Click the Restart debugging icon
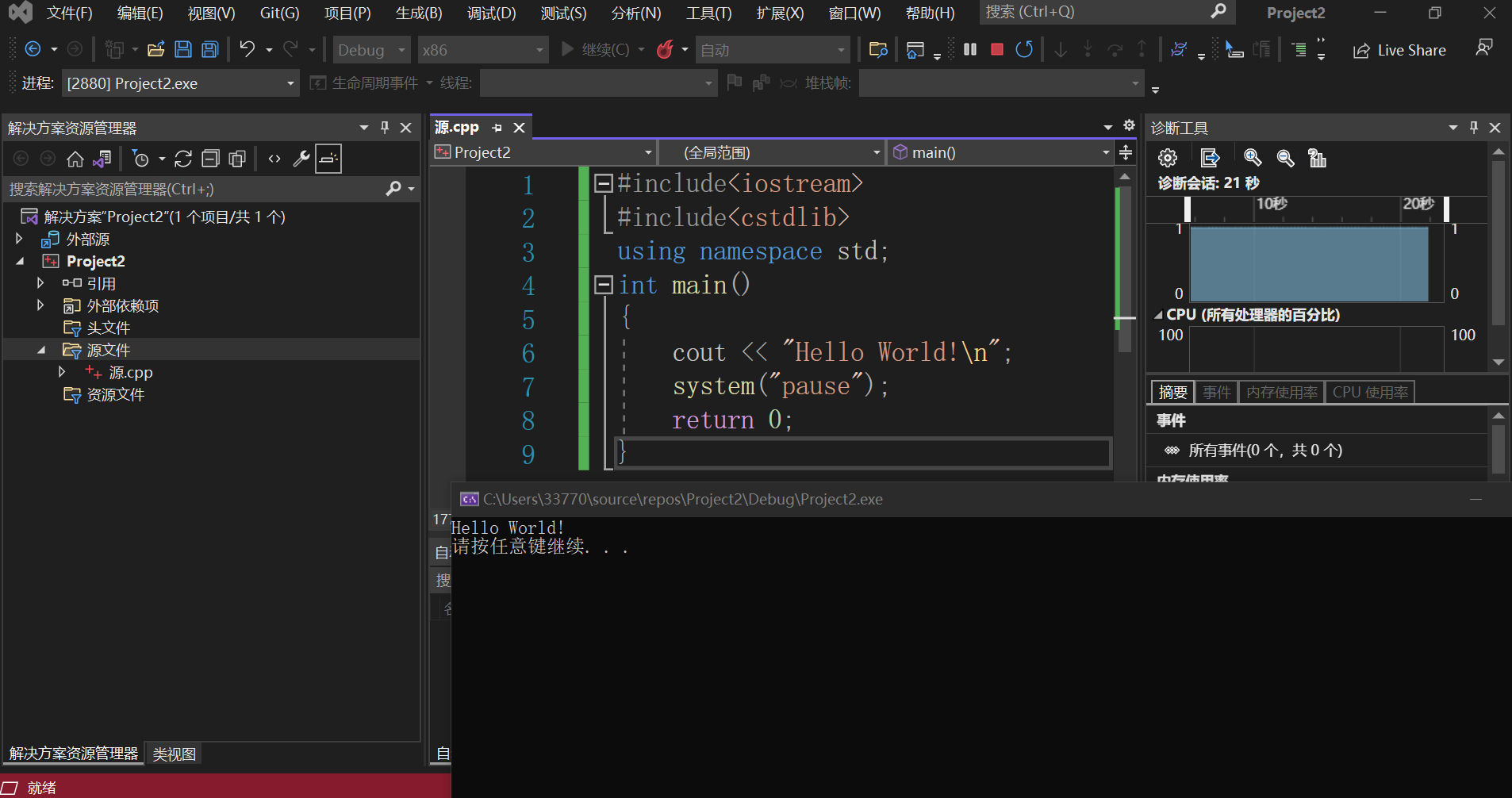1512x798 pixels. tap(1024, 50)
